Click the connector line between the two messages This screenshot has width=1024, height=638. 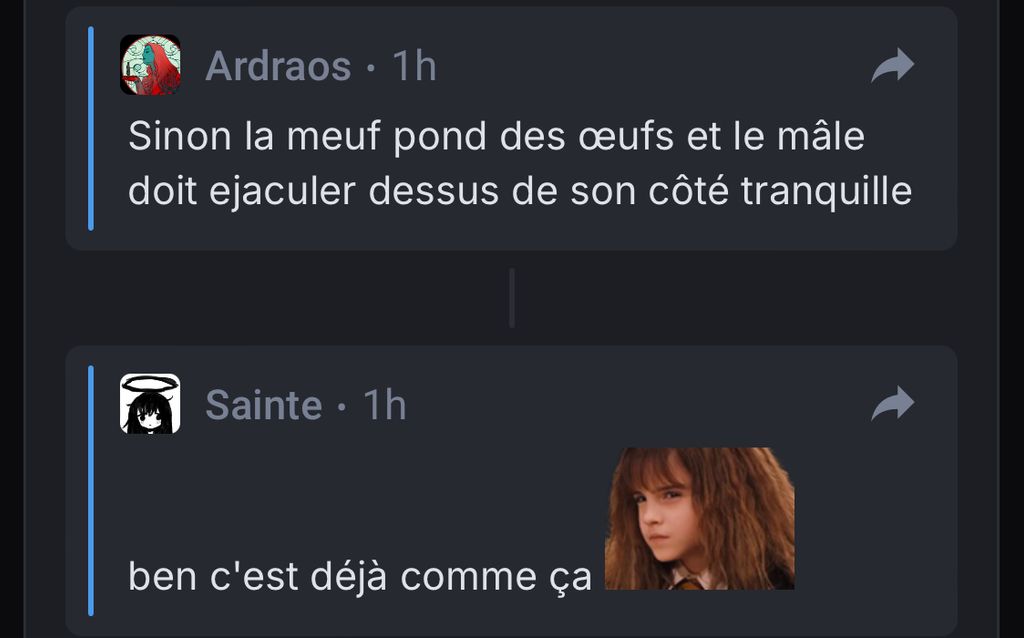point(512,298)
